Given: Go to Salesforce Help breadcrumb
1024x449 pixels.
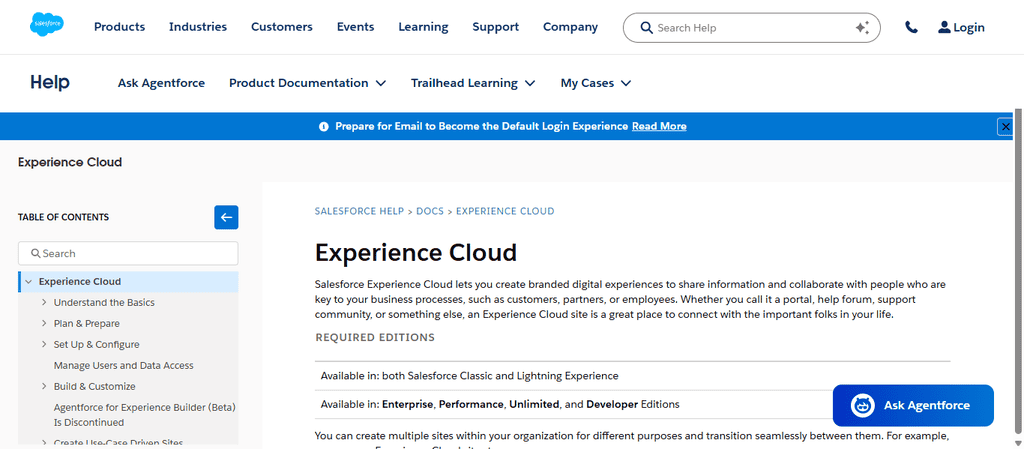Looking at the screenshot, I should pyautogui.click(x=359, y=211).
